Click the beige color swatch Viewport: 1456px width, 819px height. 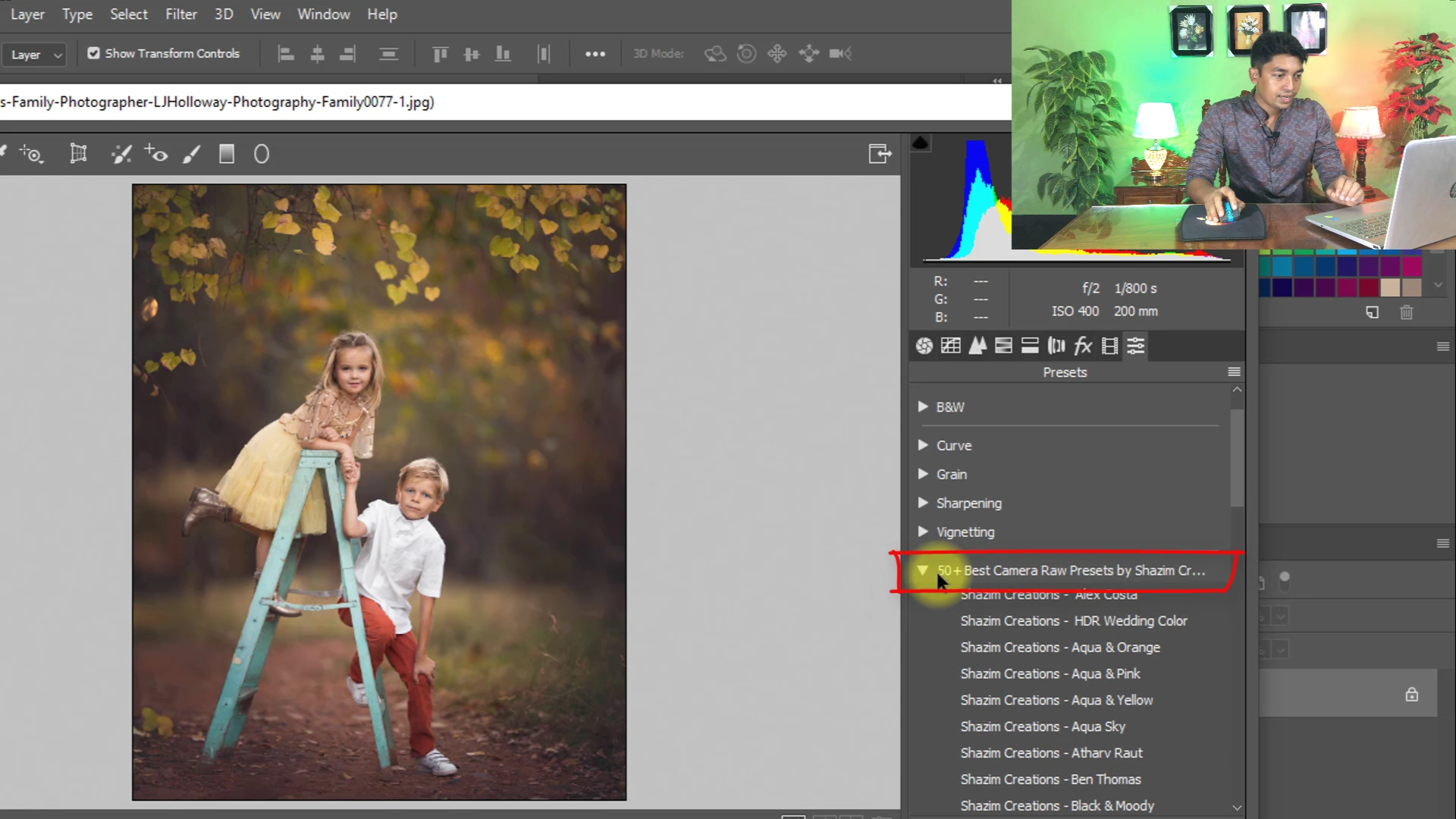(x=1389, y=287)
